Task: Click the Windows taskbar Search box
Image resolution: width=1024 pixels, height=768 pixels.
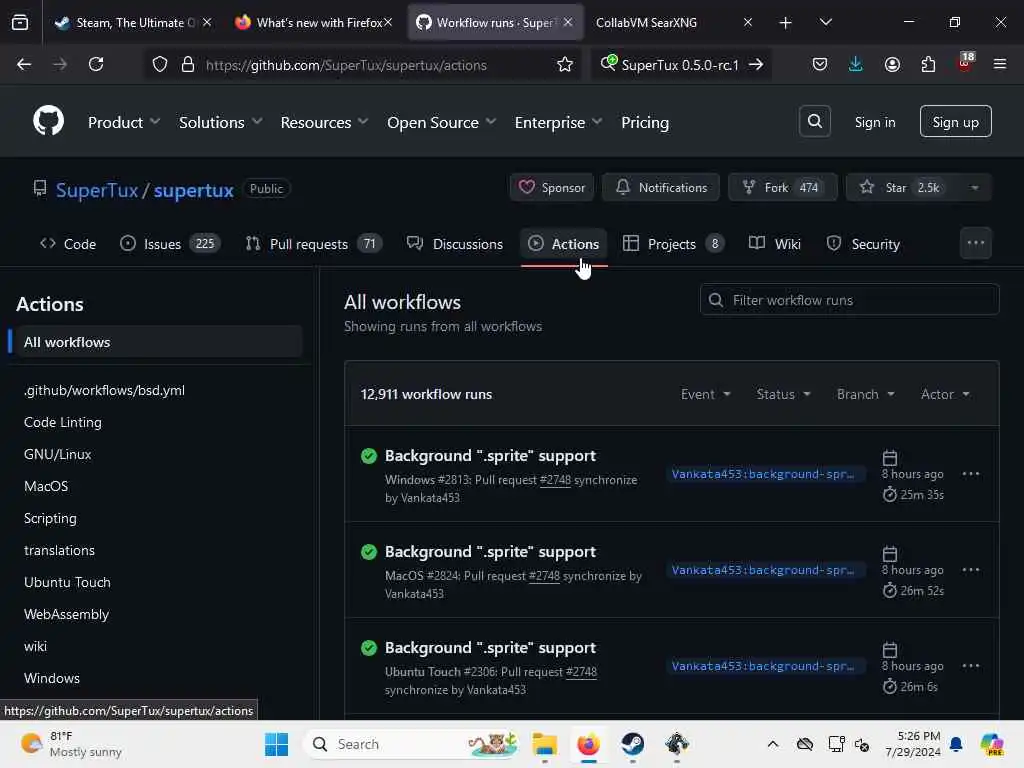Action: click(413, 744)
